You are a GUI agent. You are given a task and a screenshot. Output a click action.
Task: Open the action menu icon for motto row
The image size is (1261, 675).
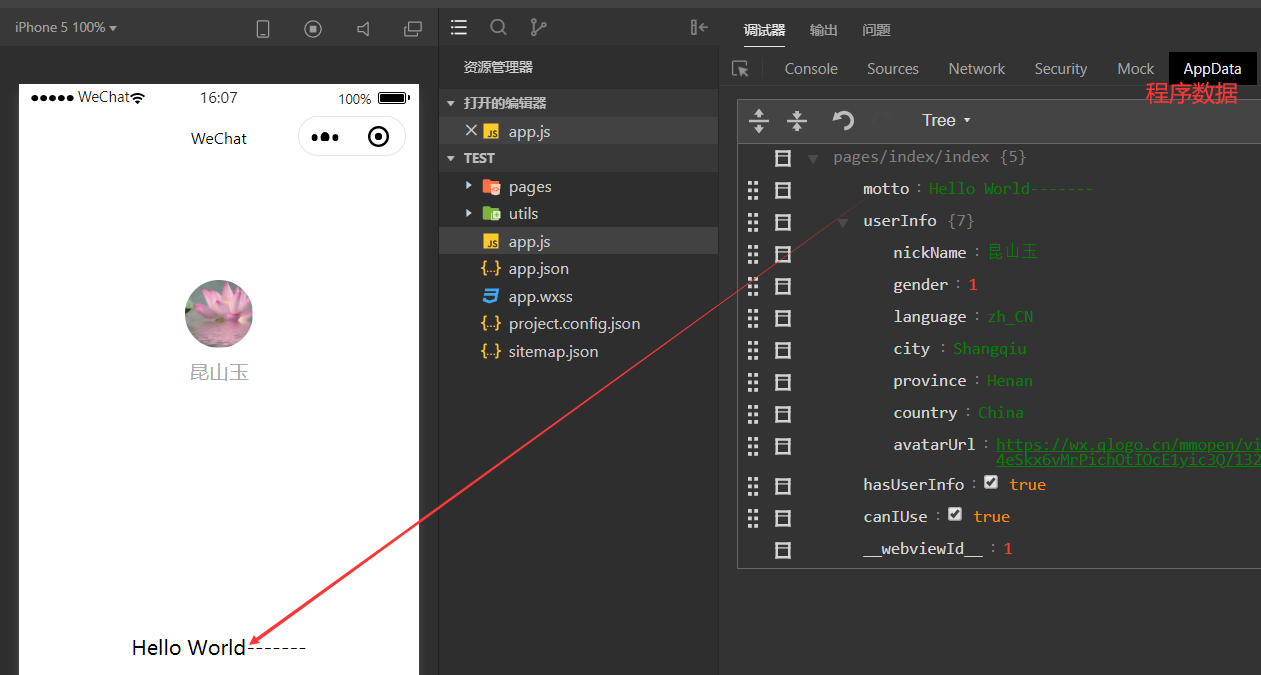coord(783,189)
